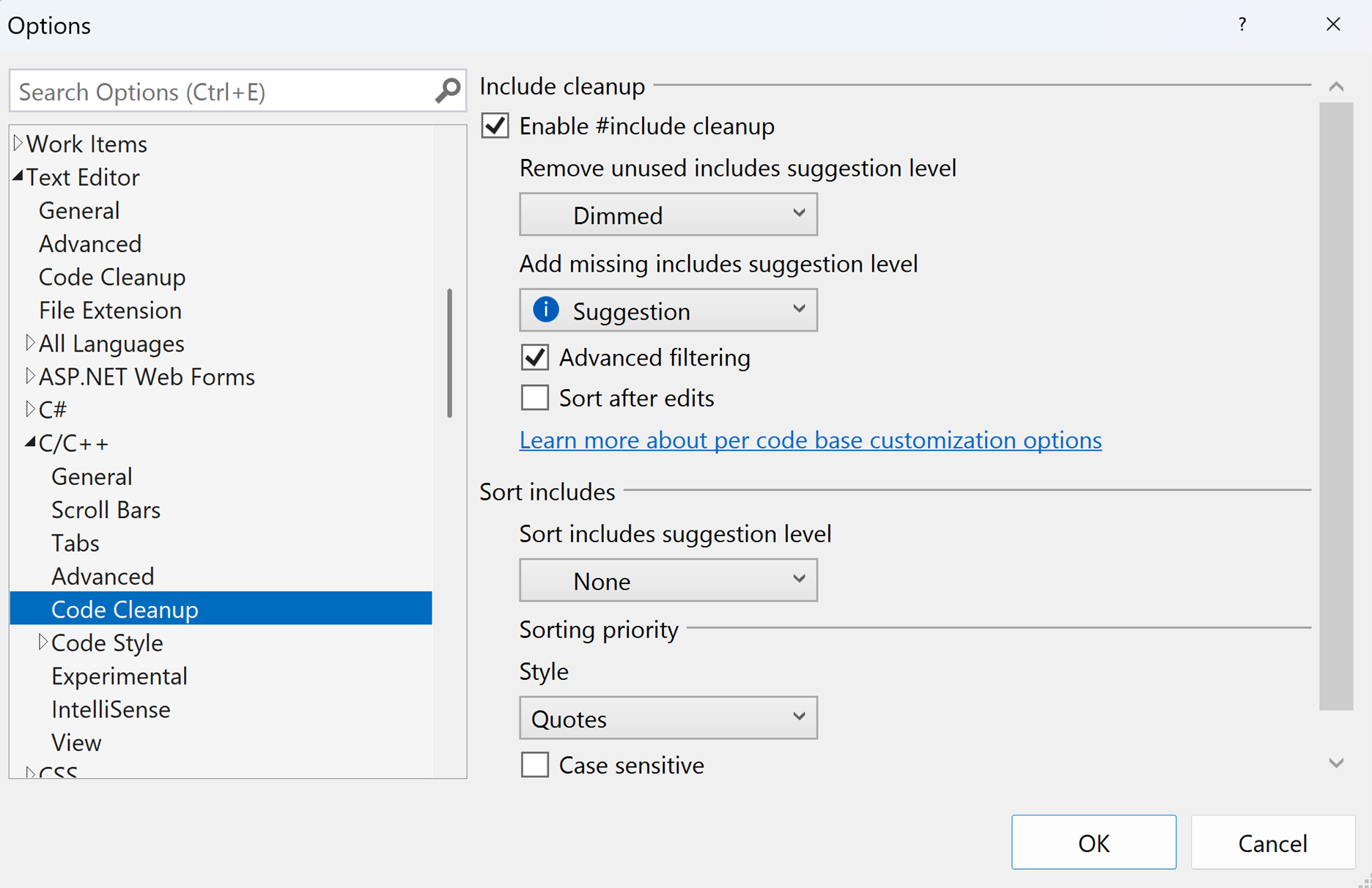Image resolution: width=1372 pixels, height=888 pixels.
Task: Open the Sort includes level None dropdown
Action: (668, 580)
